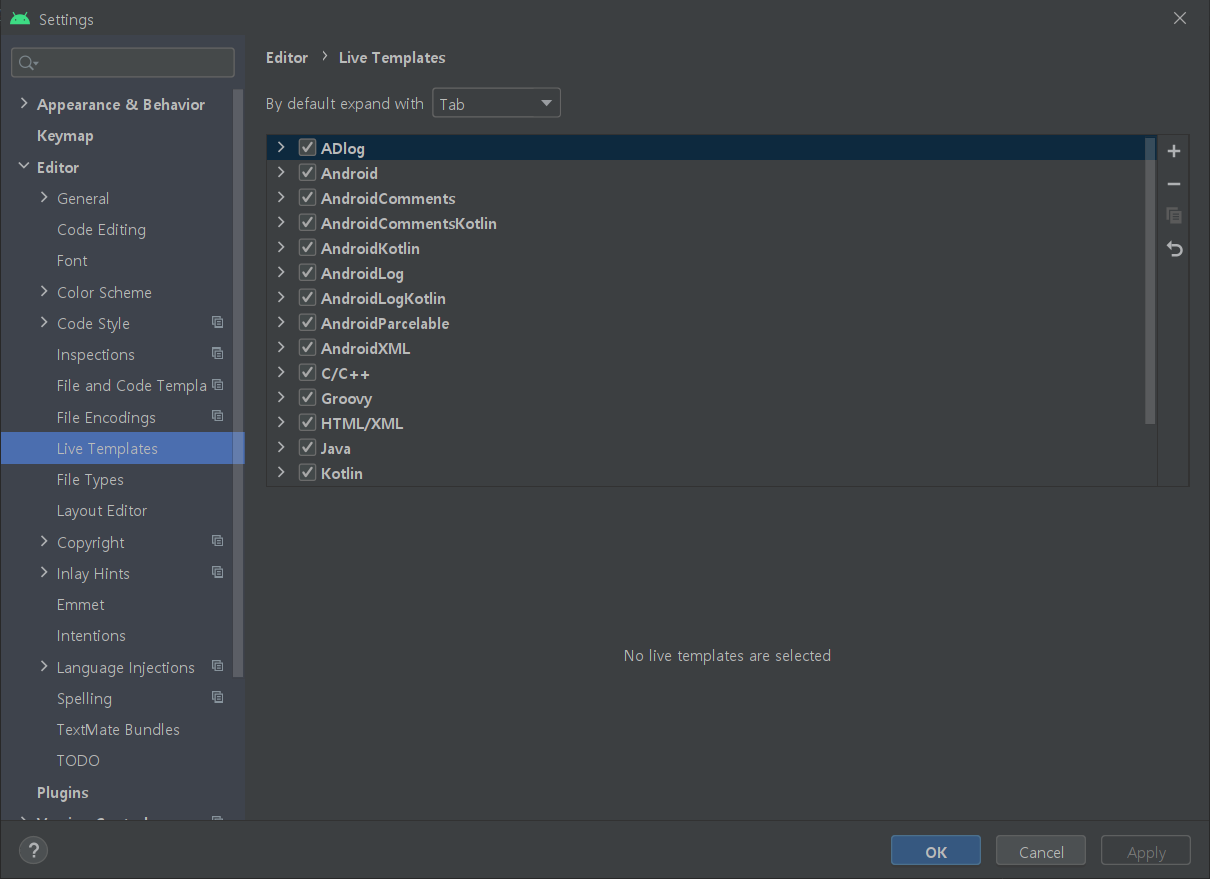Click project-level icon beside File and Code Templates

coord(217,384)
